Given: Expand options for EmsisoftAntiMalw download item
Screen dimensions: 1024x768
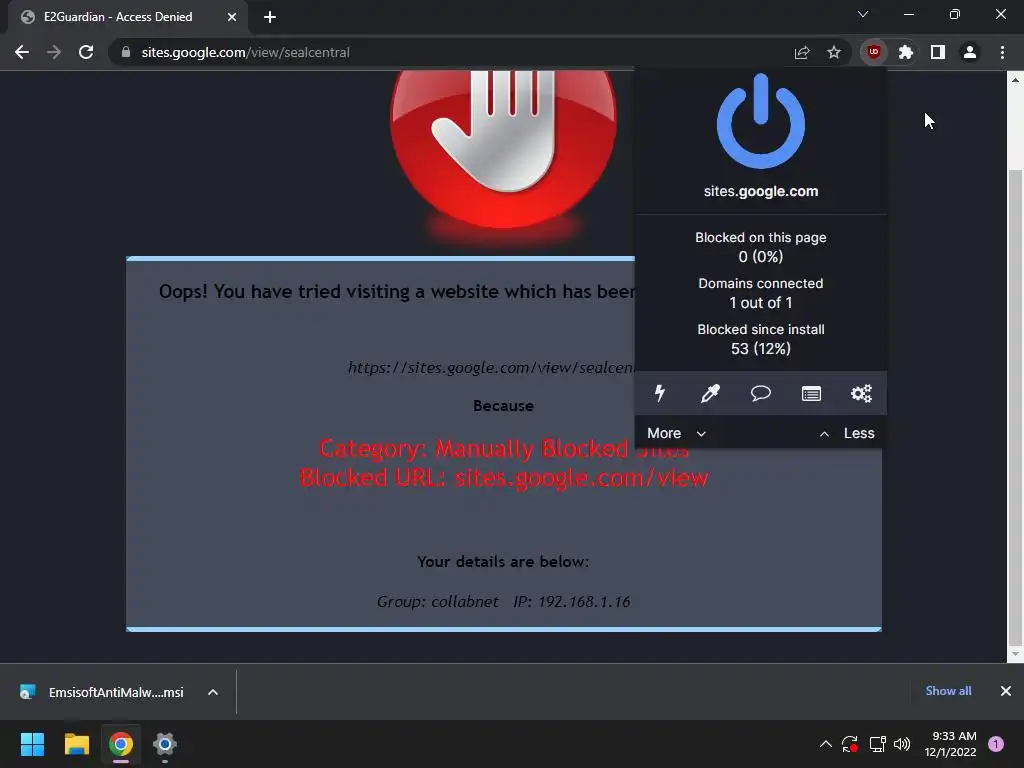Looking at the screenshot, I should click(x=213, y=692).
